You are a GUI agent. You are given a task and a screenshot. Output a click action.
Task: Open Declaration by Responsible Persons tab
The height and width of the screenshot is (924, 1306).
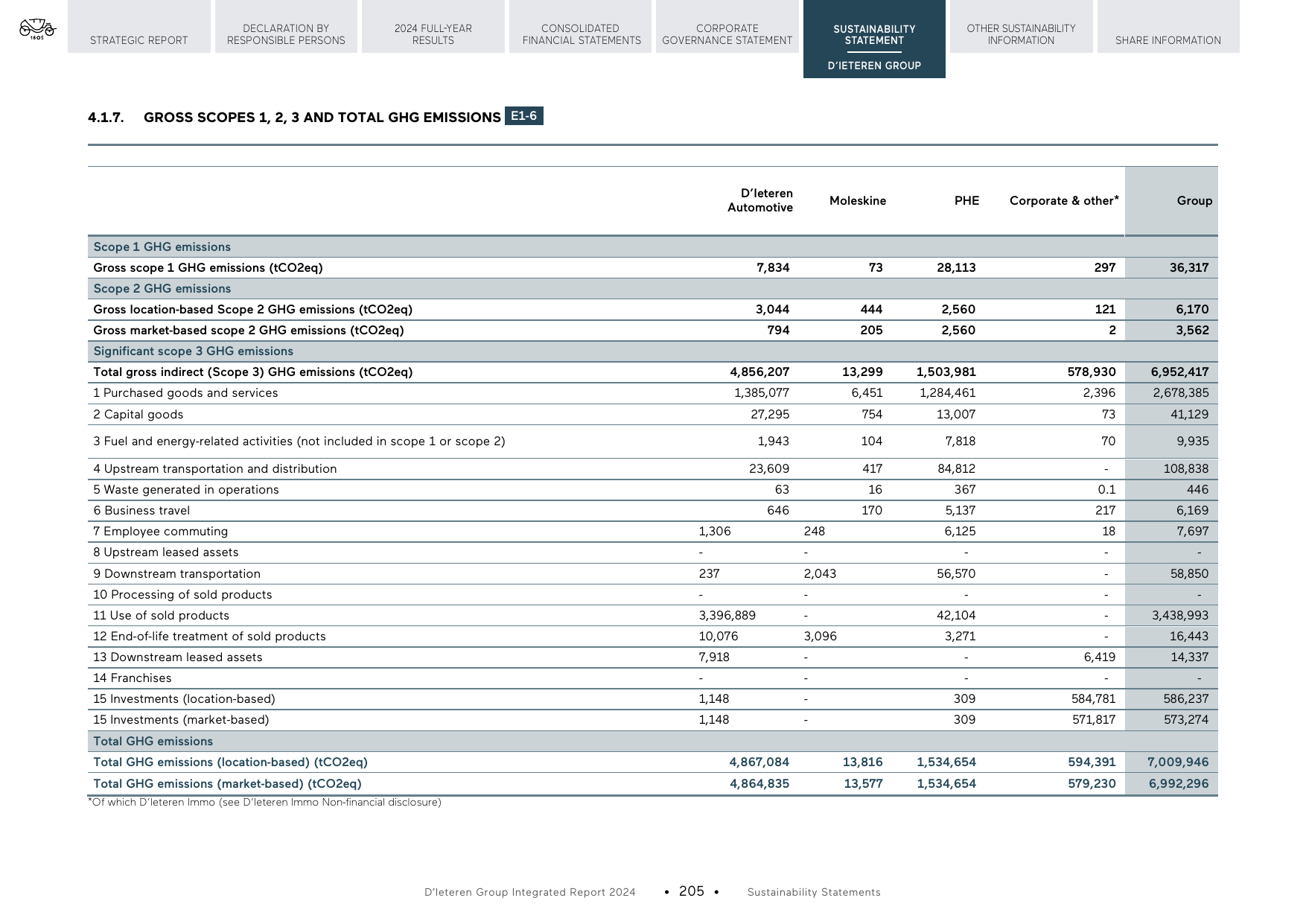pyautogui.click(x=286, y=27)
